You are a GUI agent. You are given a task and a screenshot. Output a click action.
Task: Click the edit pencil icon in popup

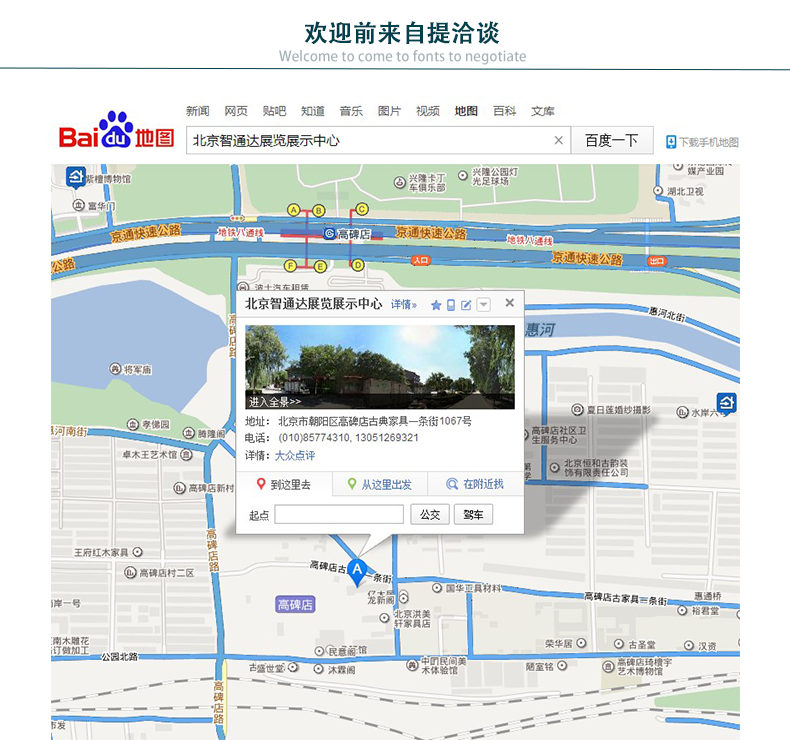coord(466,305)
